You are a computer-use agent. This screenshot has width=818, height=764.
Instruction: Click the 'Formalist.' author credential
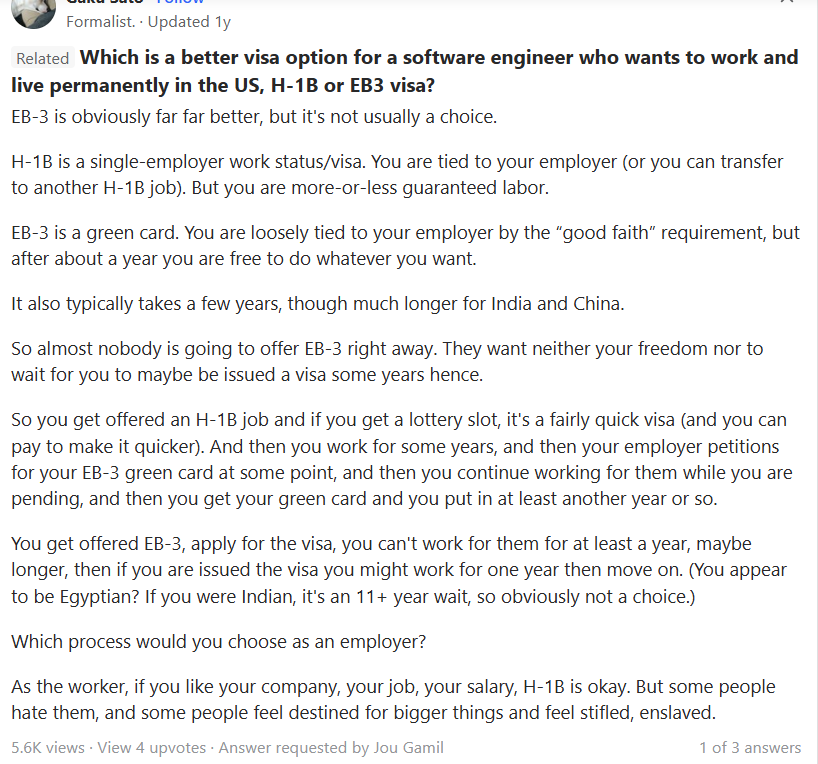point(99,22)
